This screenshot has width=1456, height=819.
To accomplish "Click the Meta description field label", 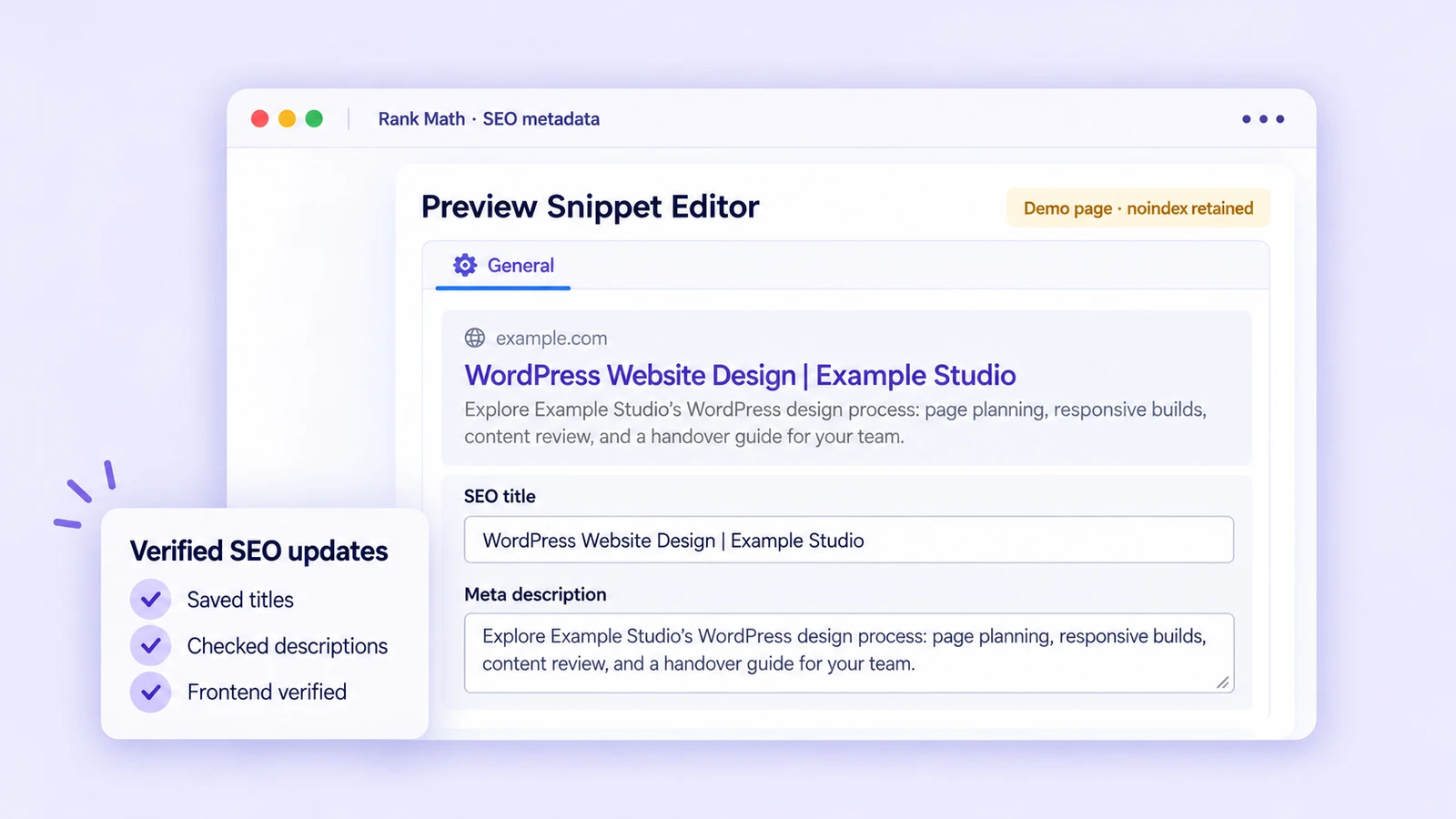I will pyautogui.click(x=535, y=594).
